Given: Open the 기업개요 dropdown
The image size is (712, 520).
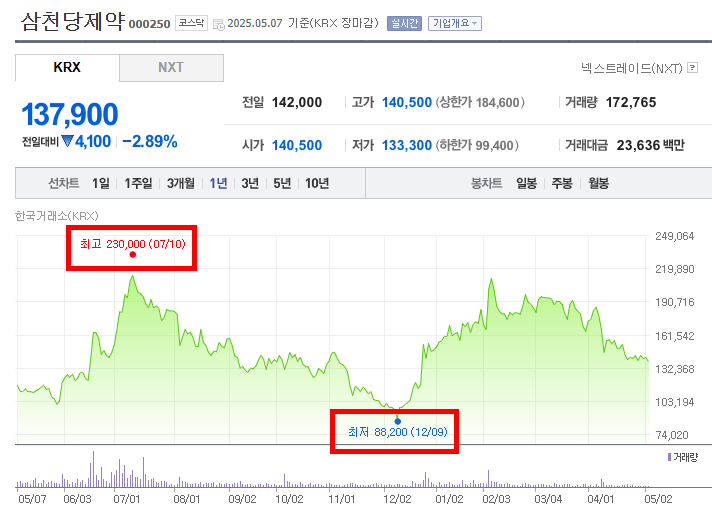Looking at the screenshot, I should click(455, 23).
